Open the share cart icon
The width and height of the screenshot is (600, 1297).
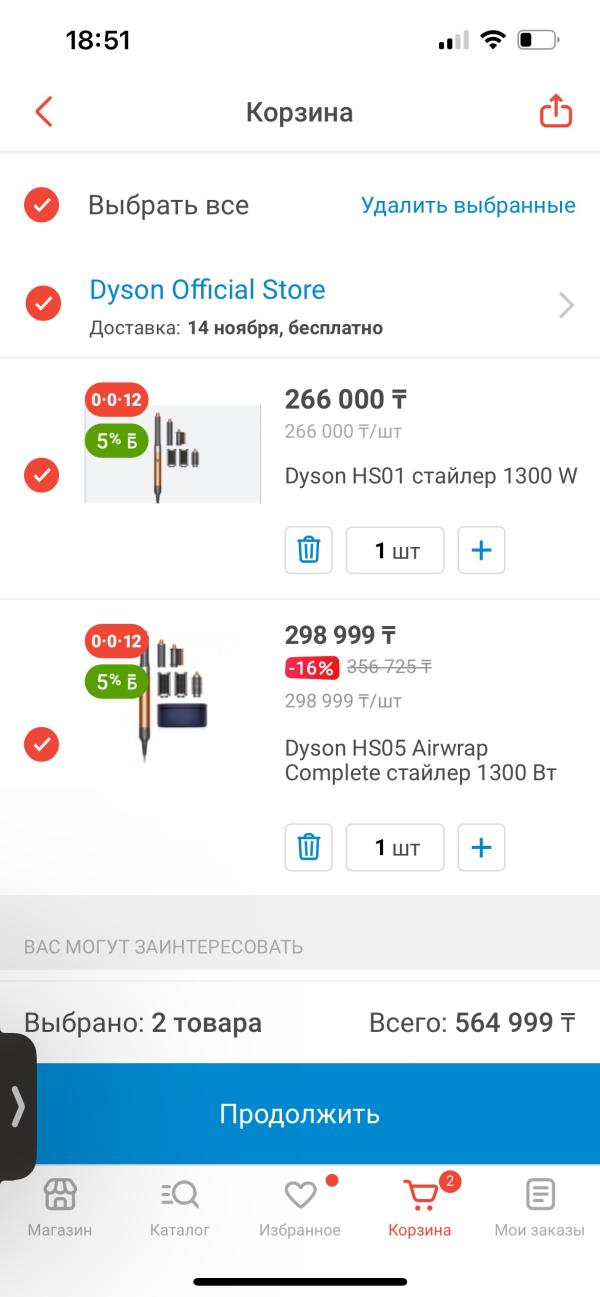point(556,111)
